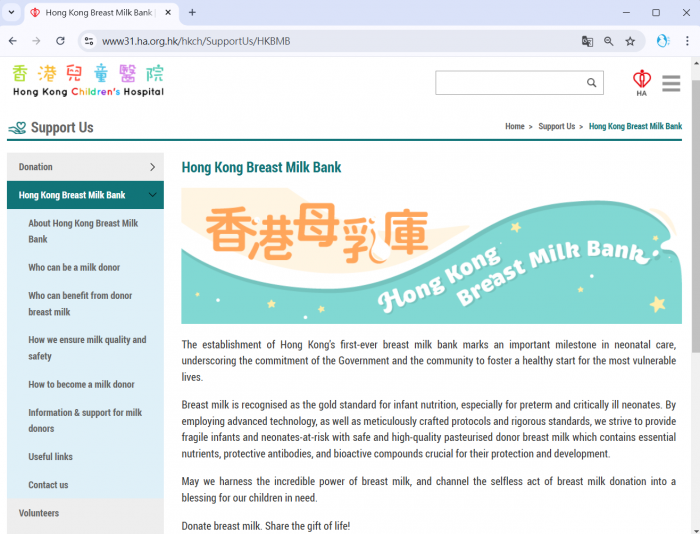Open the Donation sidebar menu item

85,167
